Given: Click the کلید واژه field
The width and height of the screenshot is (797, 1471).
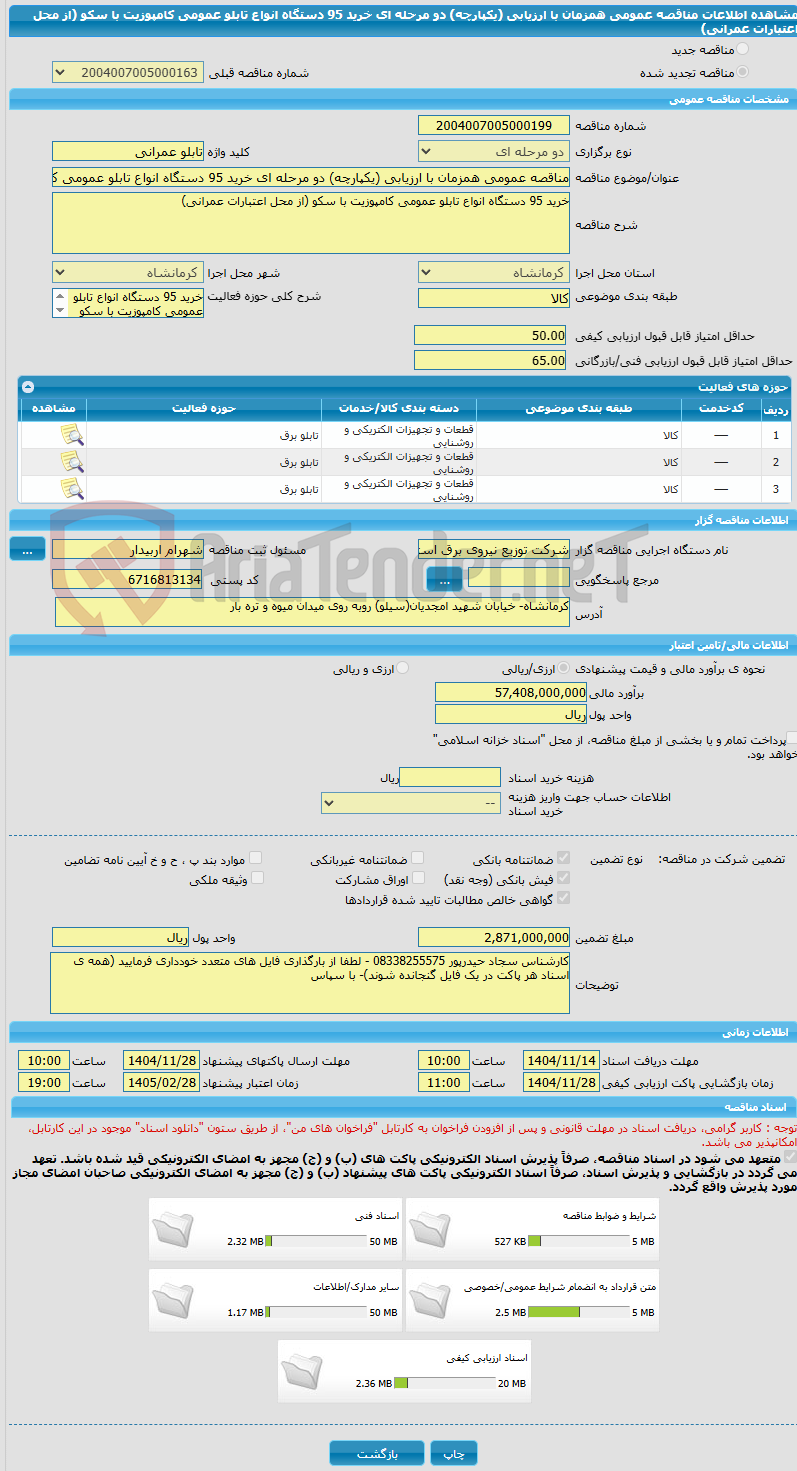Looking at the screenshot, I should pos(127,151).
